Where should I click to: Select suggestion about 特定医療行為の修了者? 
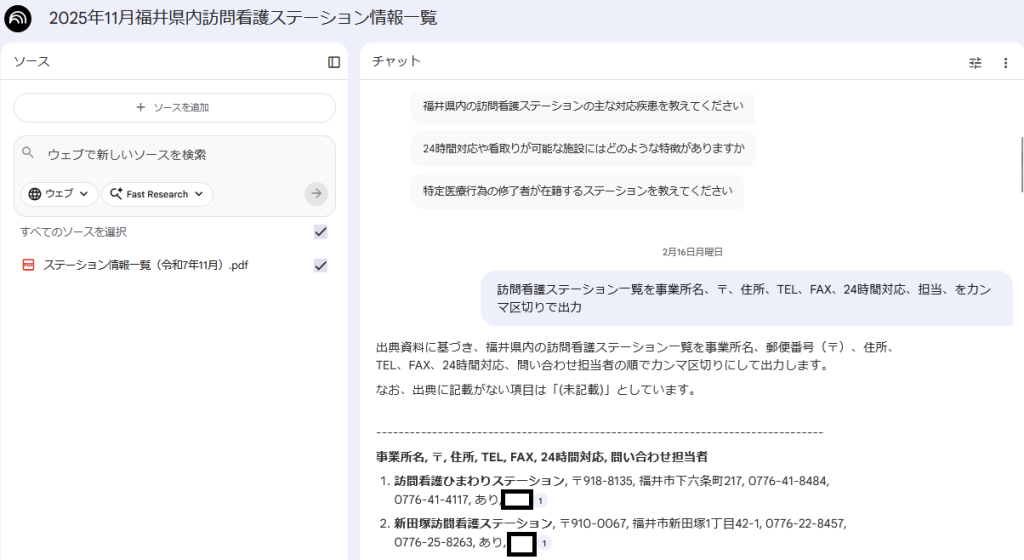click(x=576, y=190)
